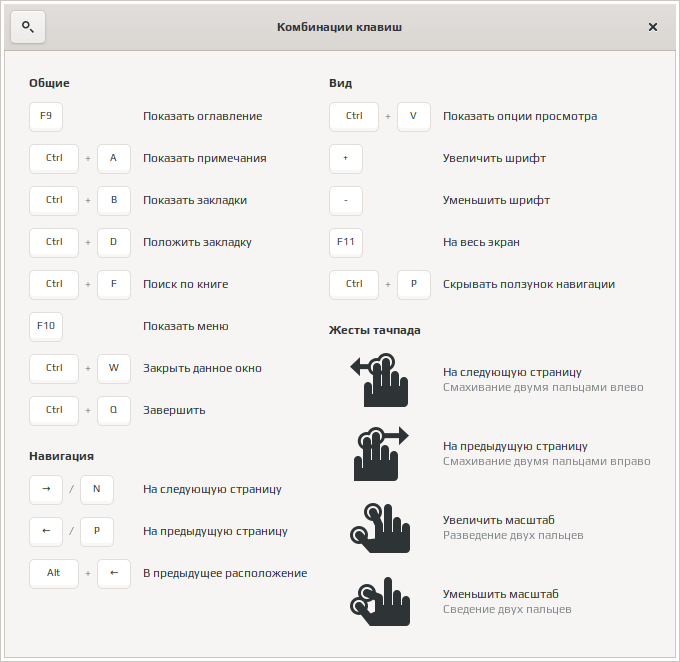This screenshot has height=662, width=680.
Task: Select 'Показать закладки' shortcut entry
Action: coord(195,200)
